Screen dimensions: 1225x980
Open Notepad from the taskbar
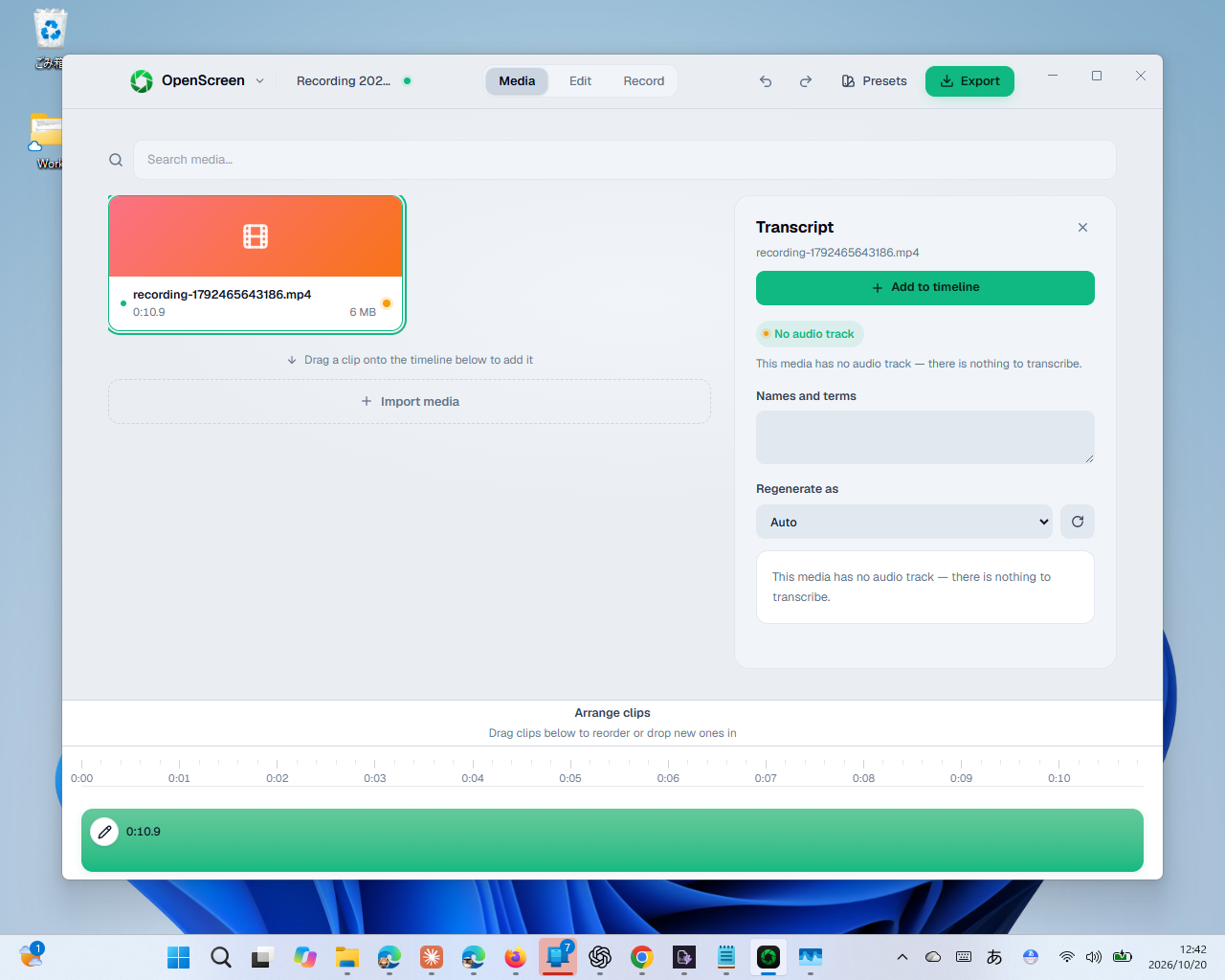[726, 957]
